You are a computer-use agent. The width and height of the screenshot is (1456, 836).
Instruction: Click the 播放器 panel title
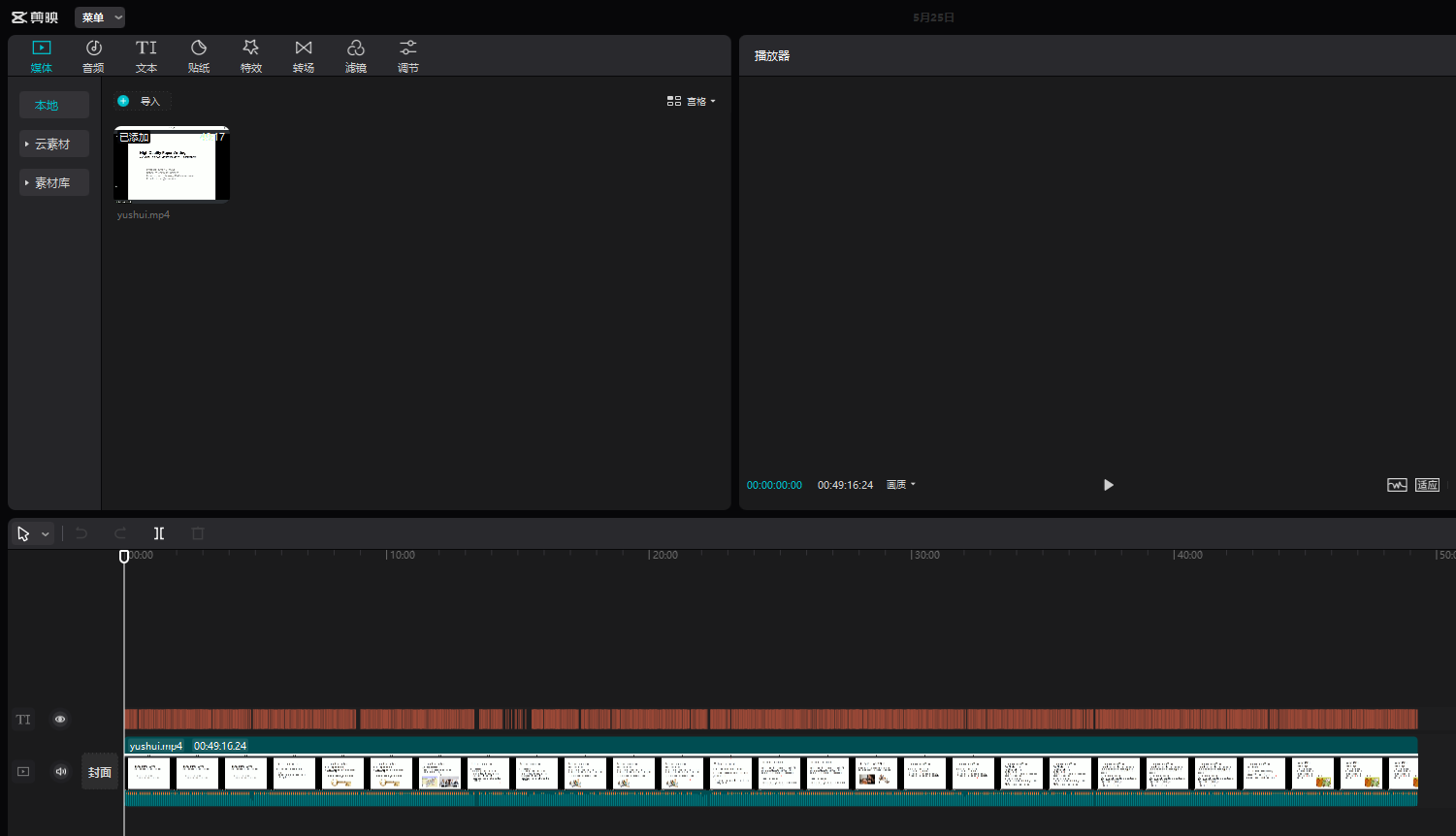pos(772,56)
